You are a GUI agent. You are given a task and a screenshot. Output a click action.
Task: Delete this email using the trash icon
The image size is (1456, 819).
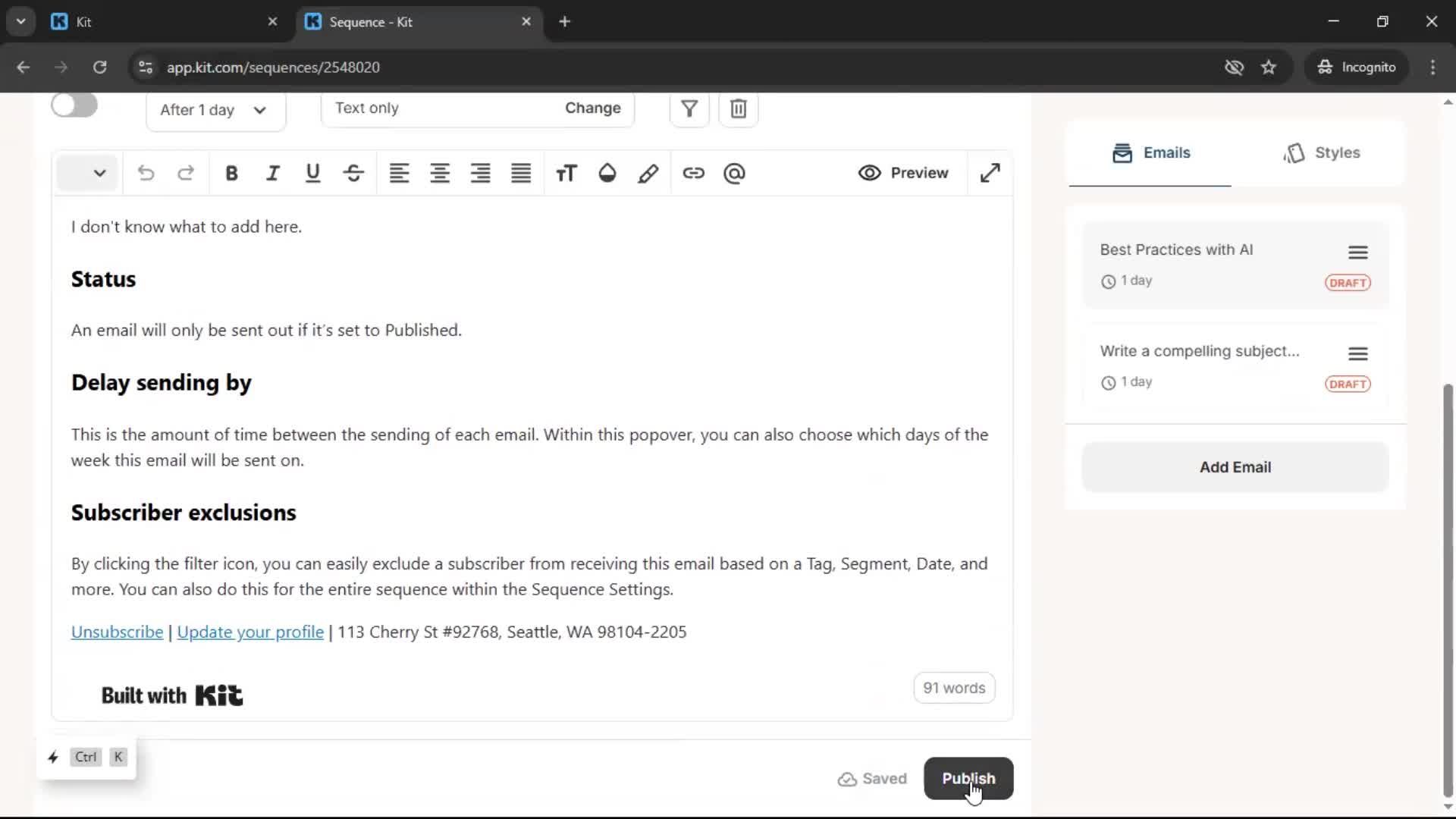click(x=738, y=108)
